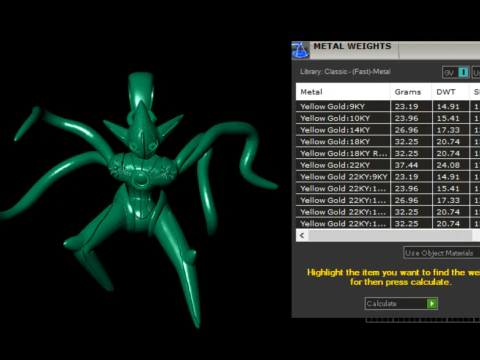Click the Use Object Materials button

[x=441, y=253]
